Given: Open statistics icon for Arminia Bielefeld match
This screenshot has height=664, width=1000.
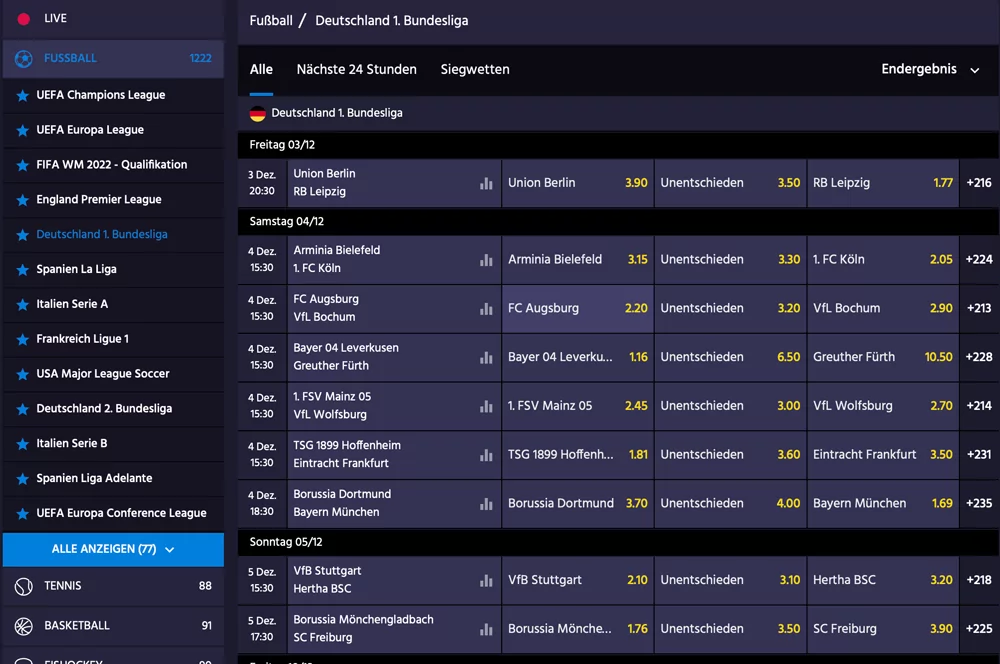Looking at the screenshot, I should click(486, 260).
